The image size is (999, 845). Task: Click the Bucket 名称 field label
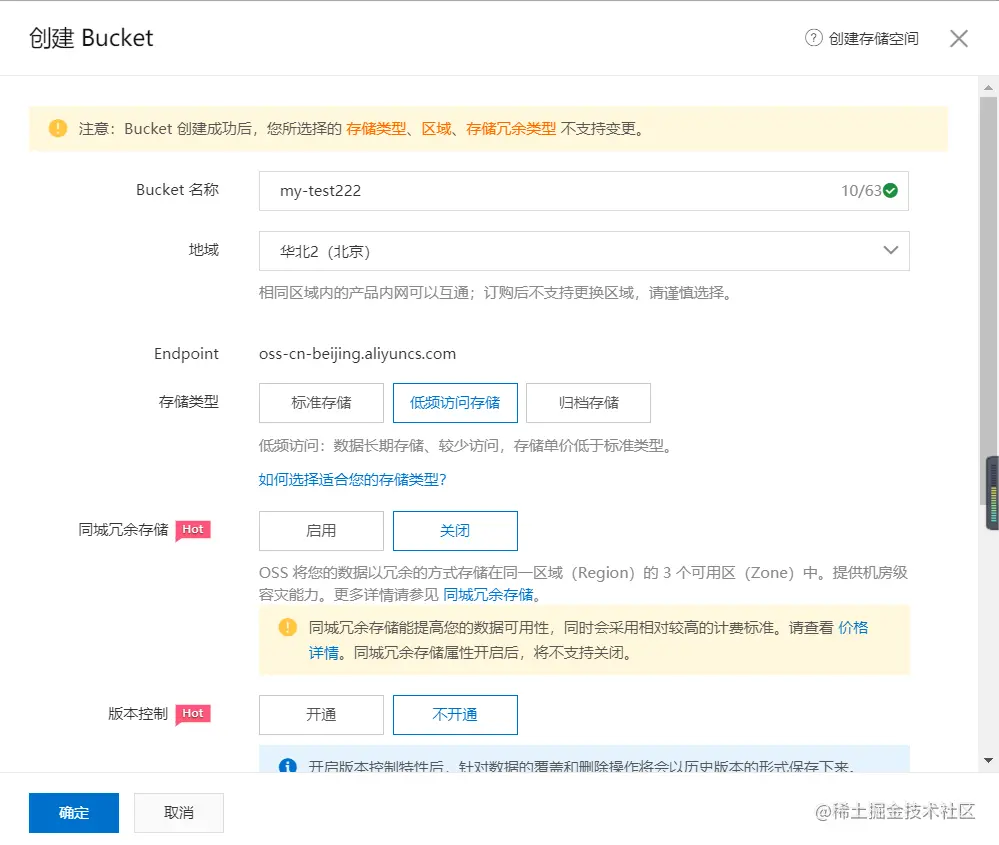[177, 190]
